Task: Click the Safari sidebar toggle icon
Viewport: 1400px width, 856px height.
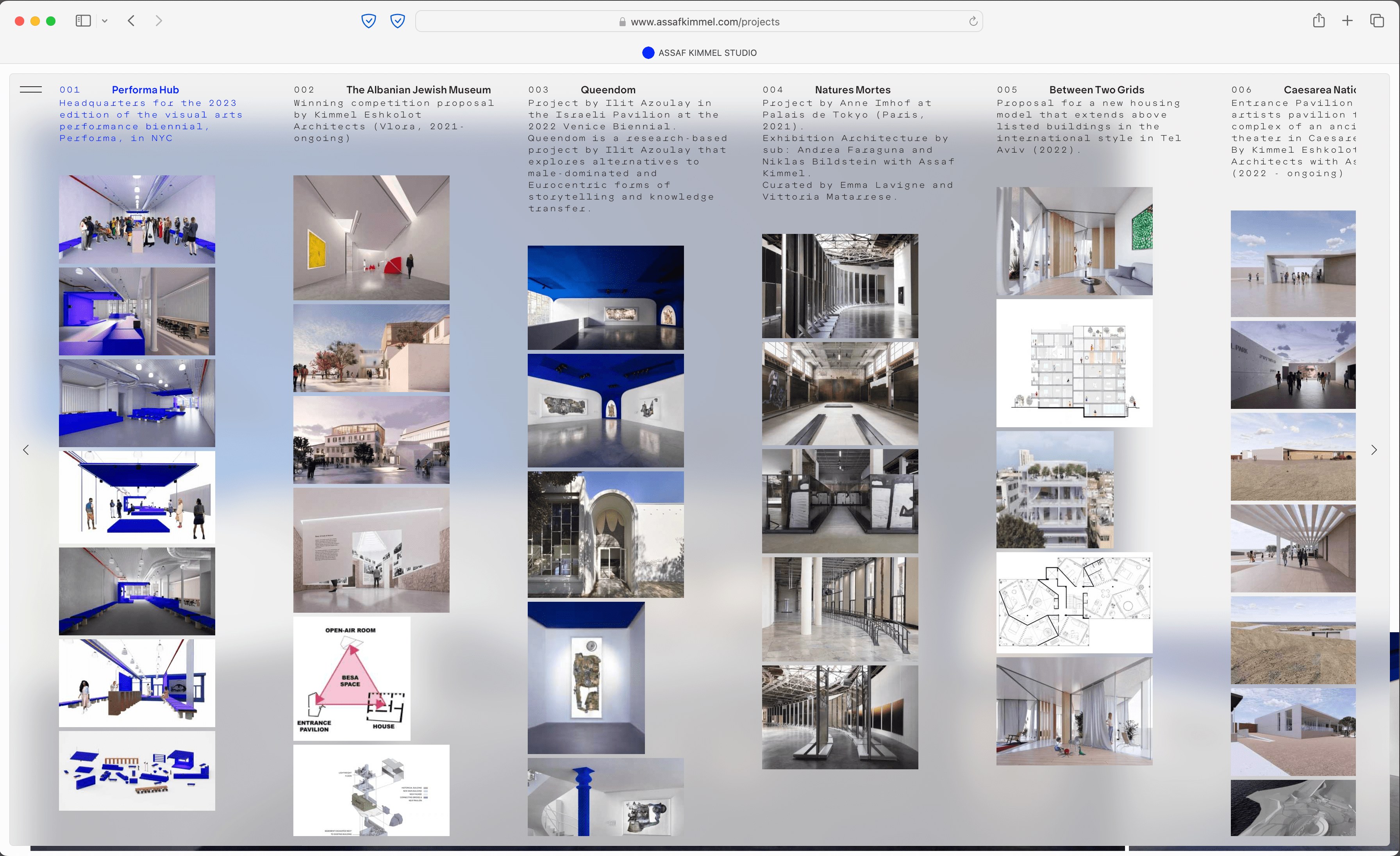Action: coord(83,21)
